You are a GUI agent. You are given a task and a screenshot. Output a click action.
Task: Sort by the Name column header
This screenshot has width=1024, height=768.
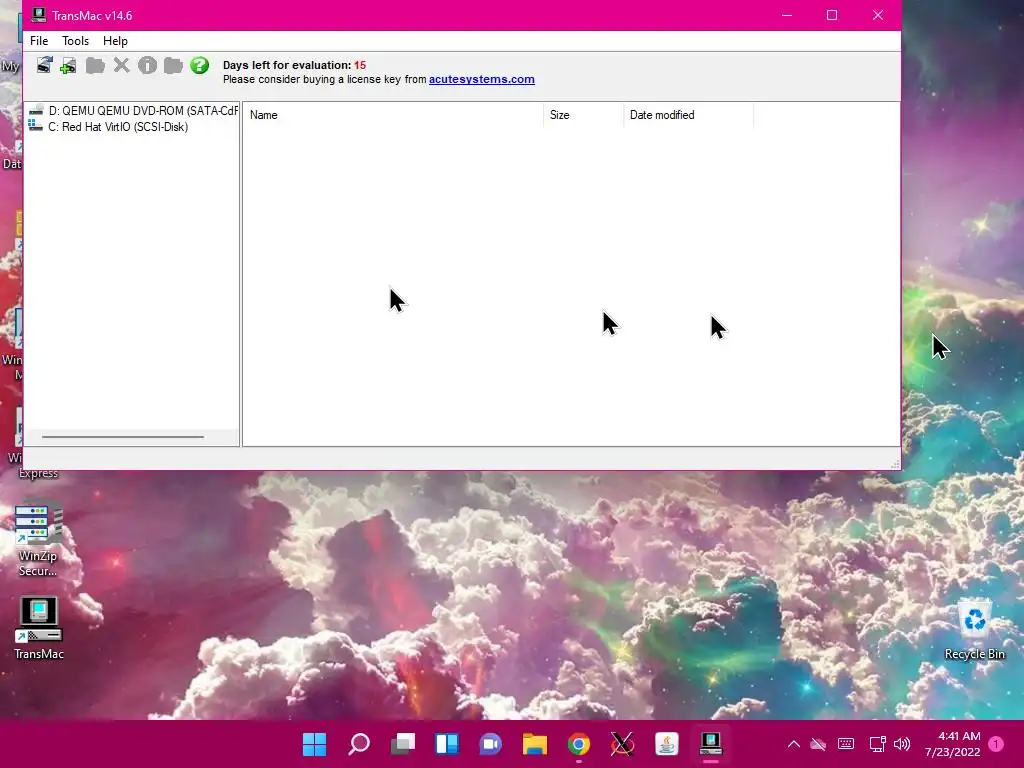coord(393,115)
